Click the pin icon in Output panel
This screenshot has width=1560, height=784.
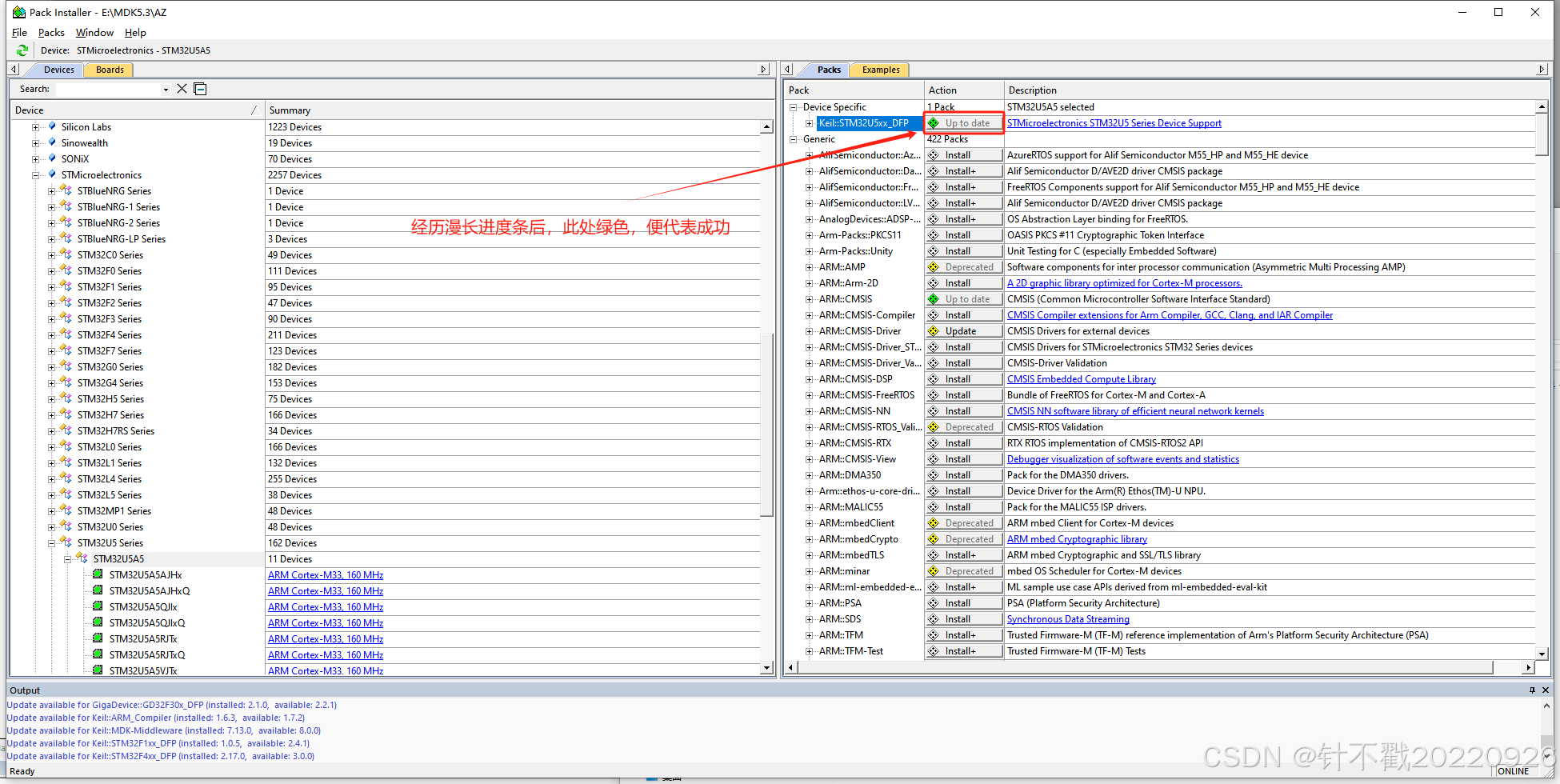(1532, 690)
